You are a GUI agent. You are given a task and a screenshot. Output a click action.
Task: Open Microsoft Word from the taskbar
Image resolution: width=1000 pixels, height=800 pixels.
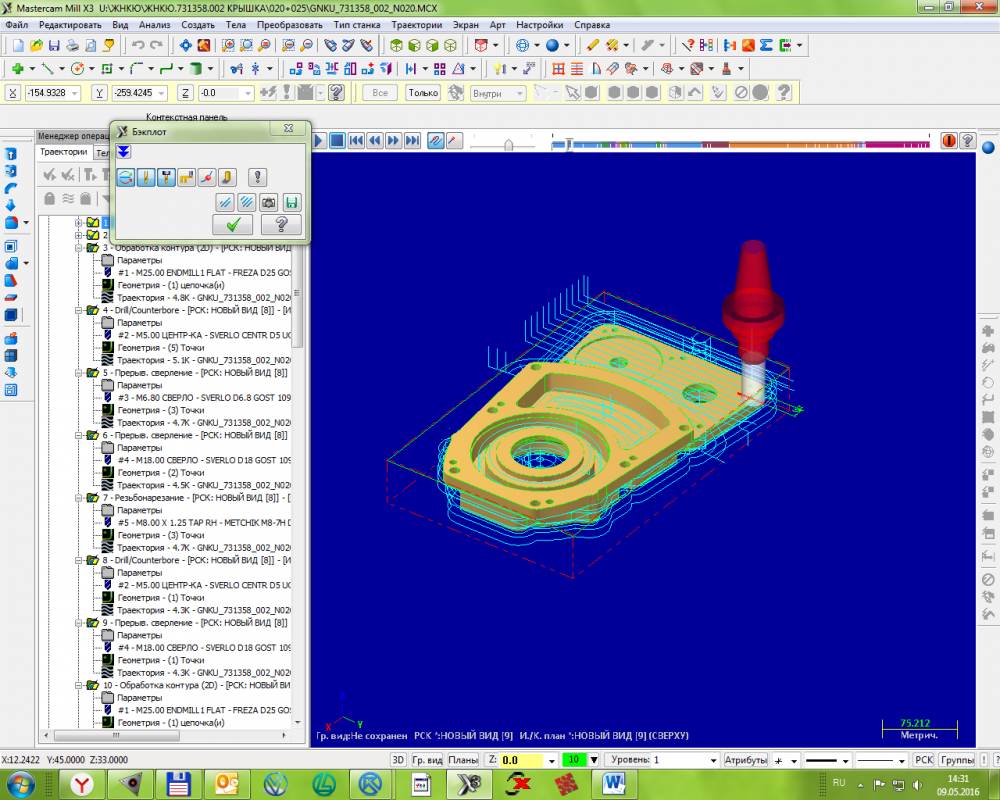[614, 784]
